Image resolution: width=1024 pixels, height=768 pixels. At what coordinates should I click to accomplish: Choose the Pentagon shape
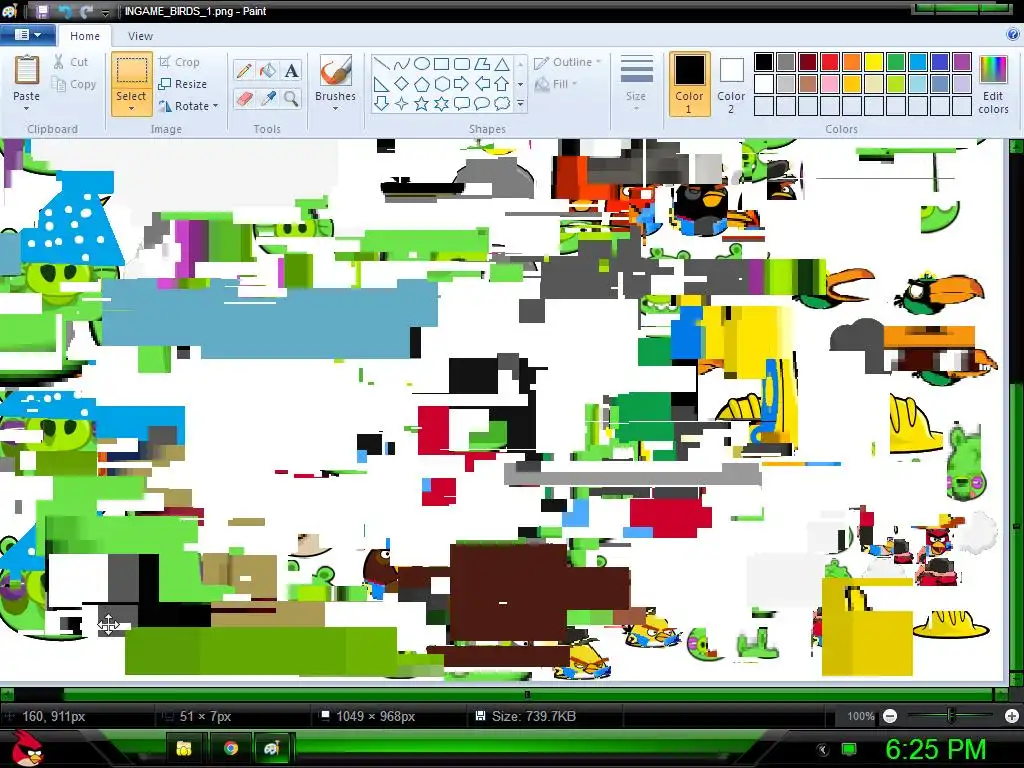(422, 84)
